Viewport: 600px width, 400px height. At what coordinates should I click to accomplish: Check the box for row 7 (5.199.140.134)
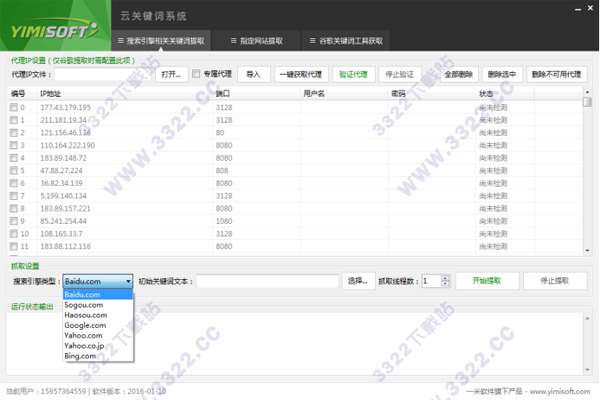pyautogui.click(x=14, y=196)
